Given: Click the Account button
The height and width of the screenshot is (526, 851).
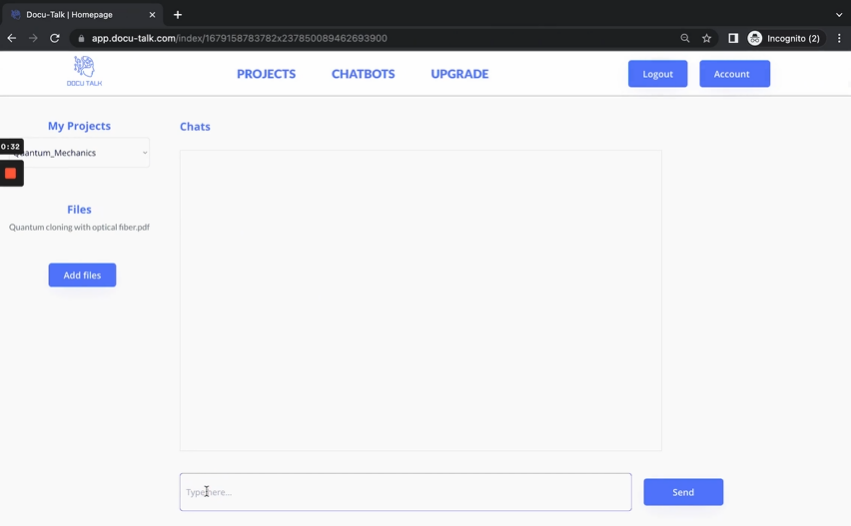Looking at the screenshot, I should pyautogui.click(x=734, y=74).
